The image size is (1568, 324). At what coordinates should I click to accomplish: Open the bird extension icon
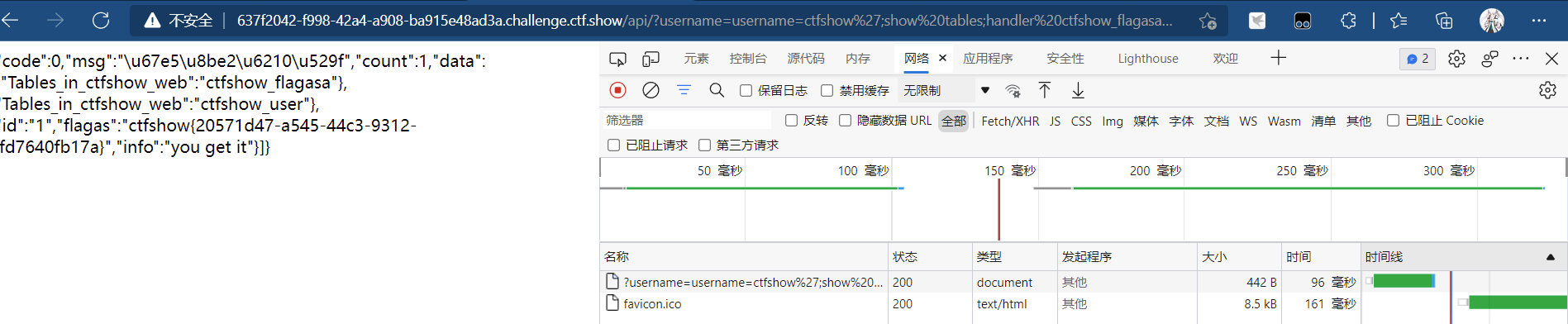tap(1257, 21)
